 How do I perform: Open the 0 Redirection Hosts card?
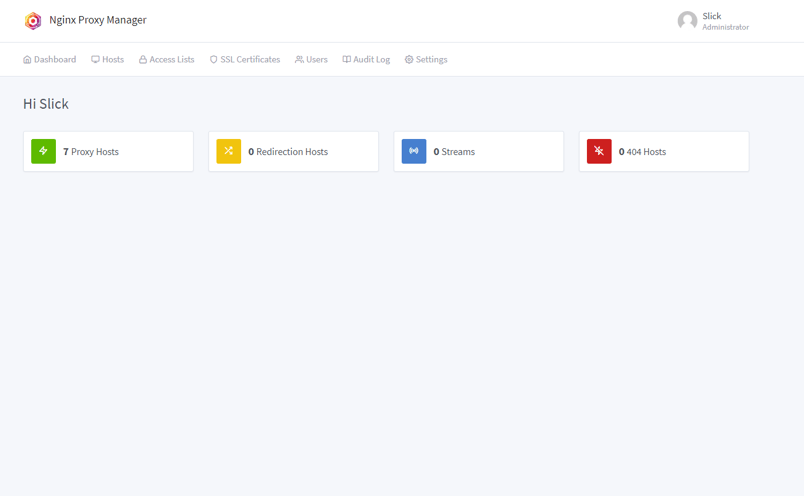pos(294,151)
